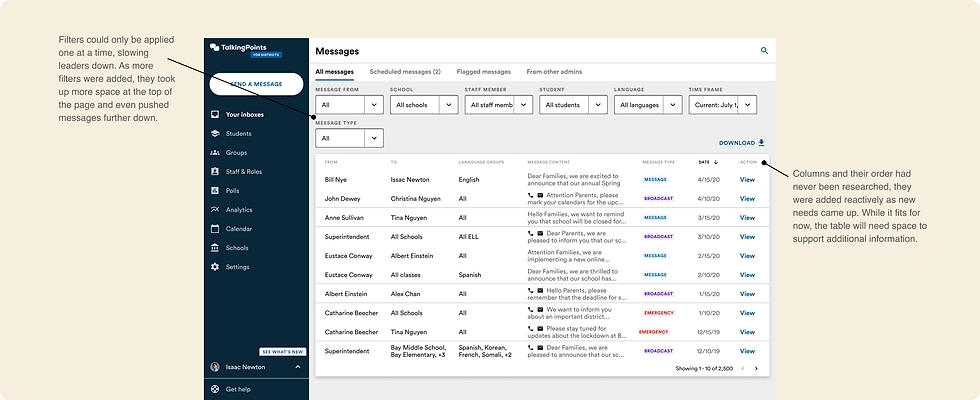This screenshot has height=400, width=980.
Task: Expand the Isaac Newton account menu
Action: [x=298, y=367]
